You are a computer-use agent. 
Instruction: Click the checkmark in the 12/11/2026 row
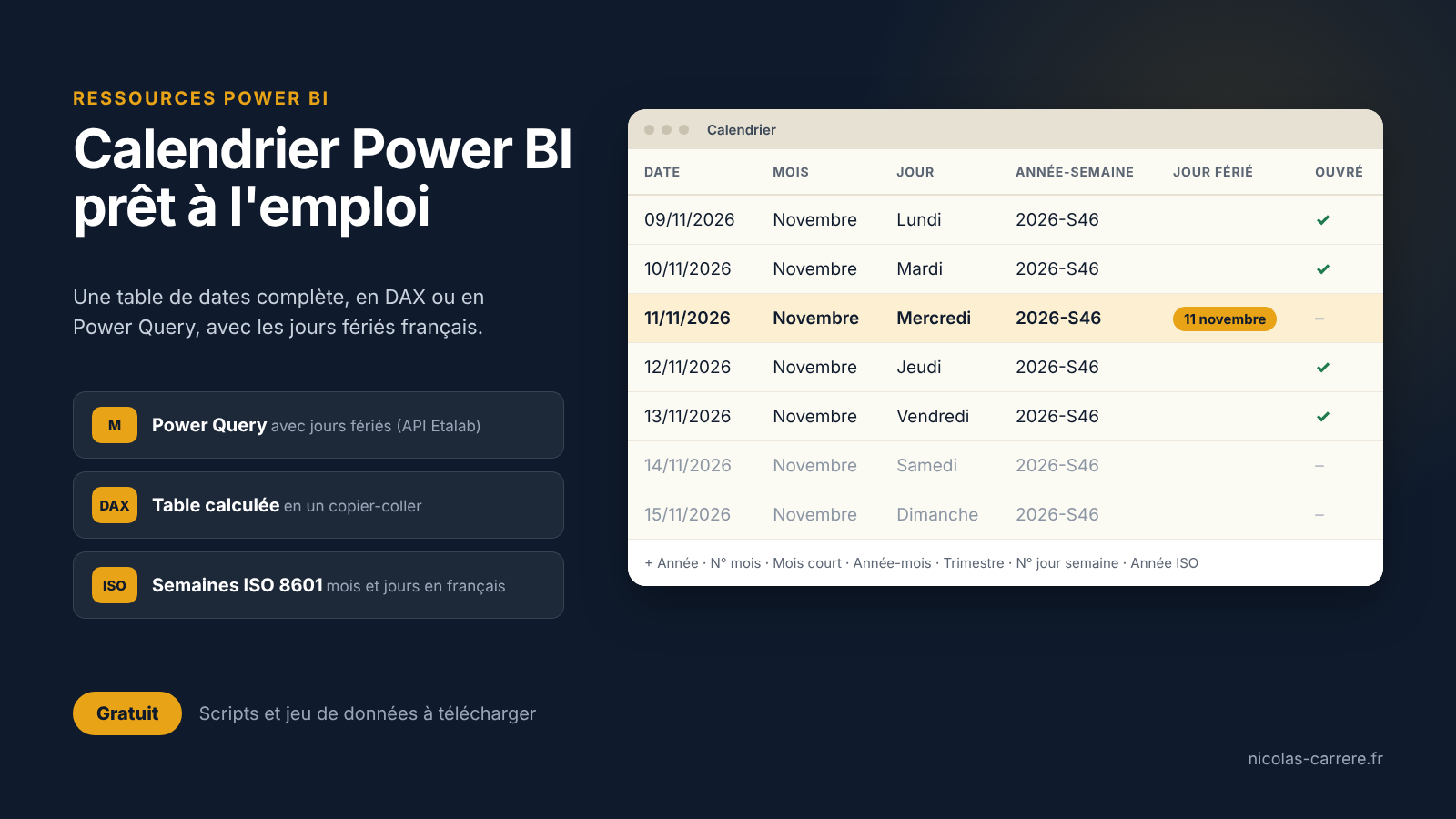pyautogui.click(x=1323, y=368)
